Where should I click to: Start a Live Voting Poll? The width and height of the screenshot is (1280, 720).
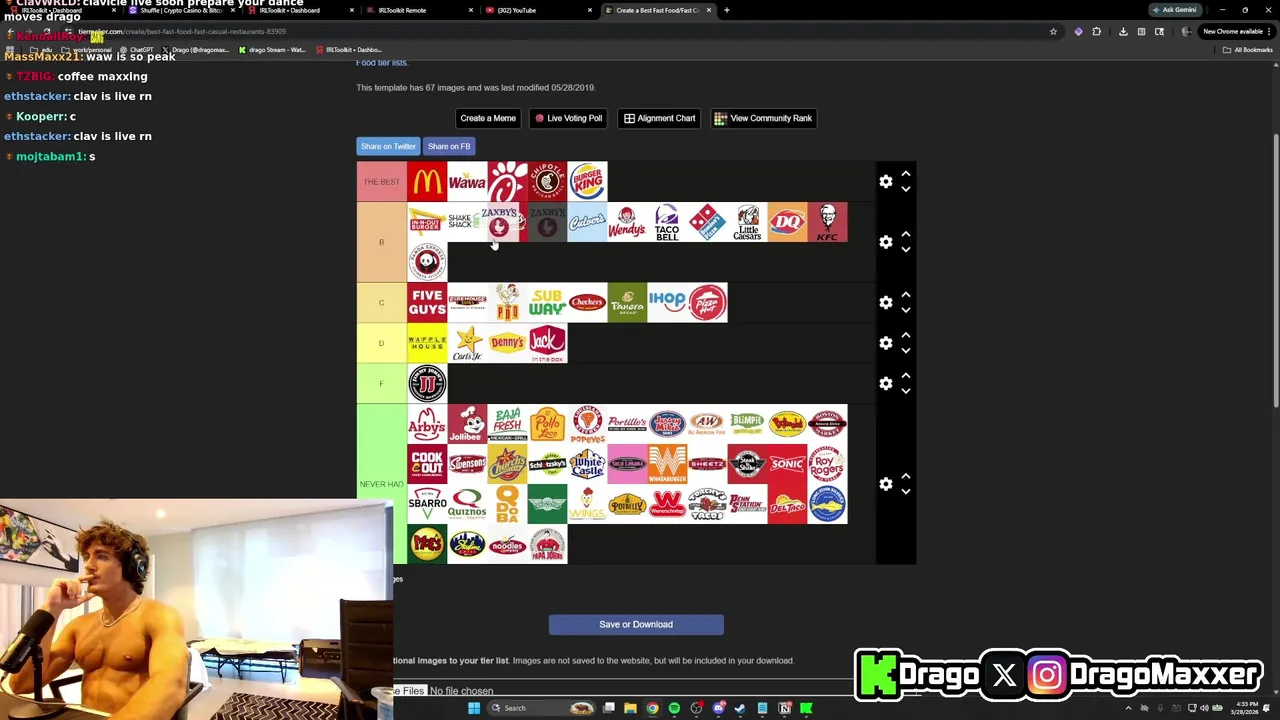click(x=568, y=118)
